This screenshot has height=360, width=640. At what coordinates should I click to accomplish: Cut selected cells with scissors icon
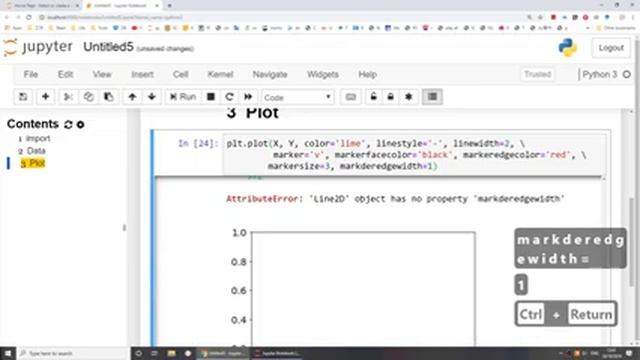tap(68, 97)
